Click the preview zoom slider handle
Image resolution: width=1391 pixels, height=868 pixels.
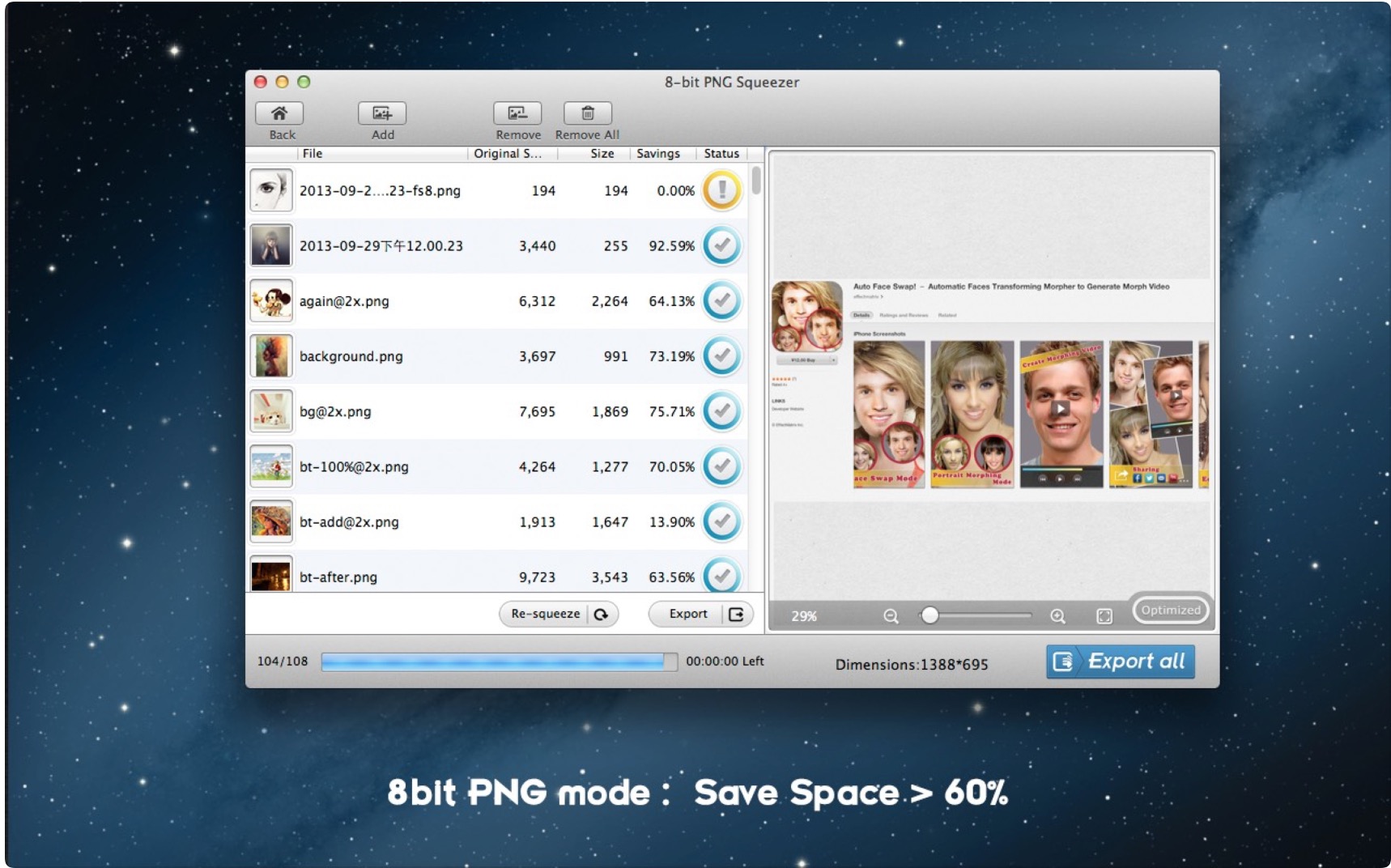[930, 616]
